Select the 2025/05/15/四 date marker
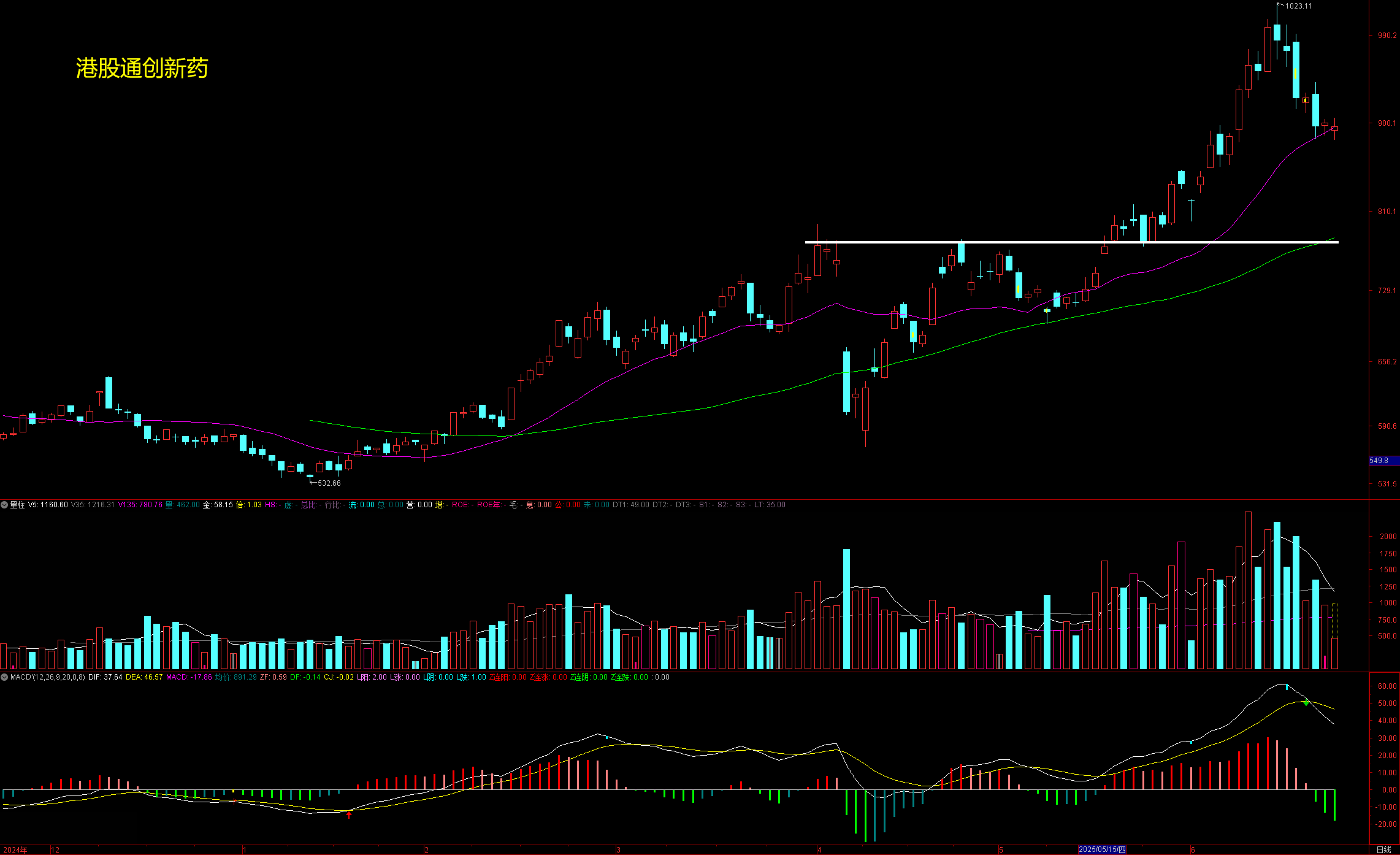 pos(1102,849)
